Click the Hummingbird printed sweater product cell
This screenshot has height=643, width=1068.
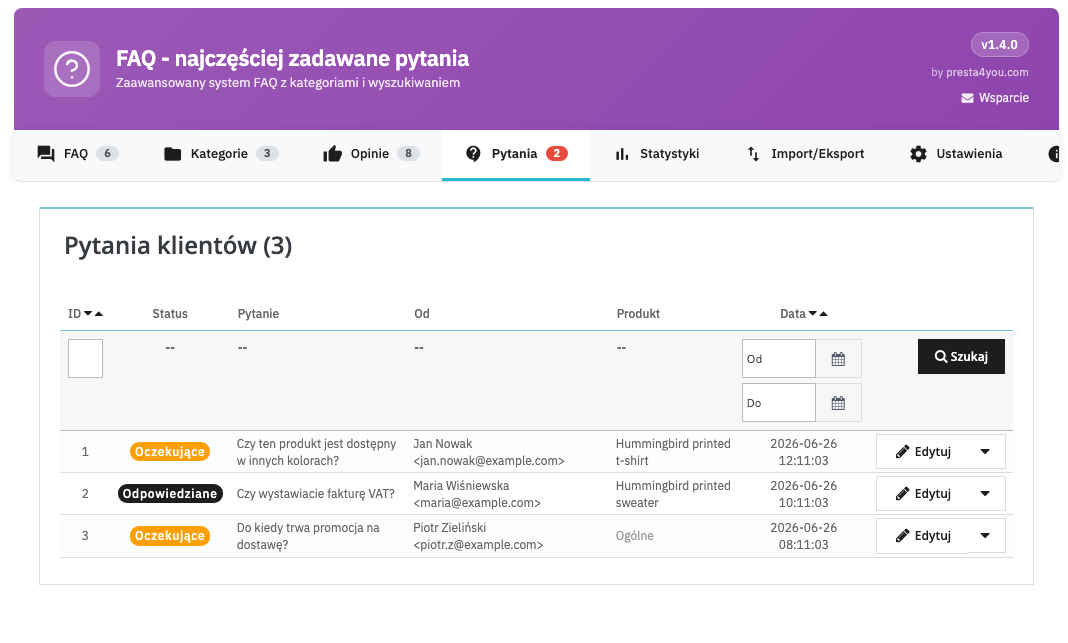click(673, 494)
